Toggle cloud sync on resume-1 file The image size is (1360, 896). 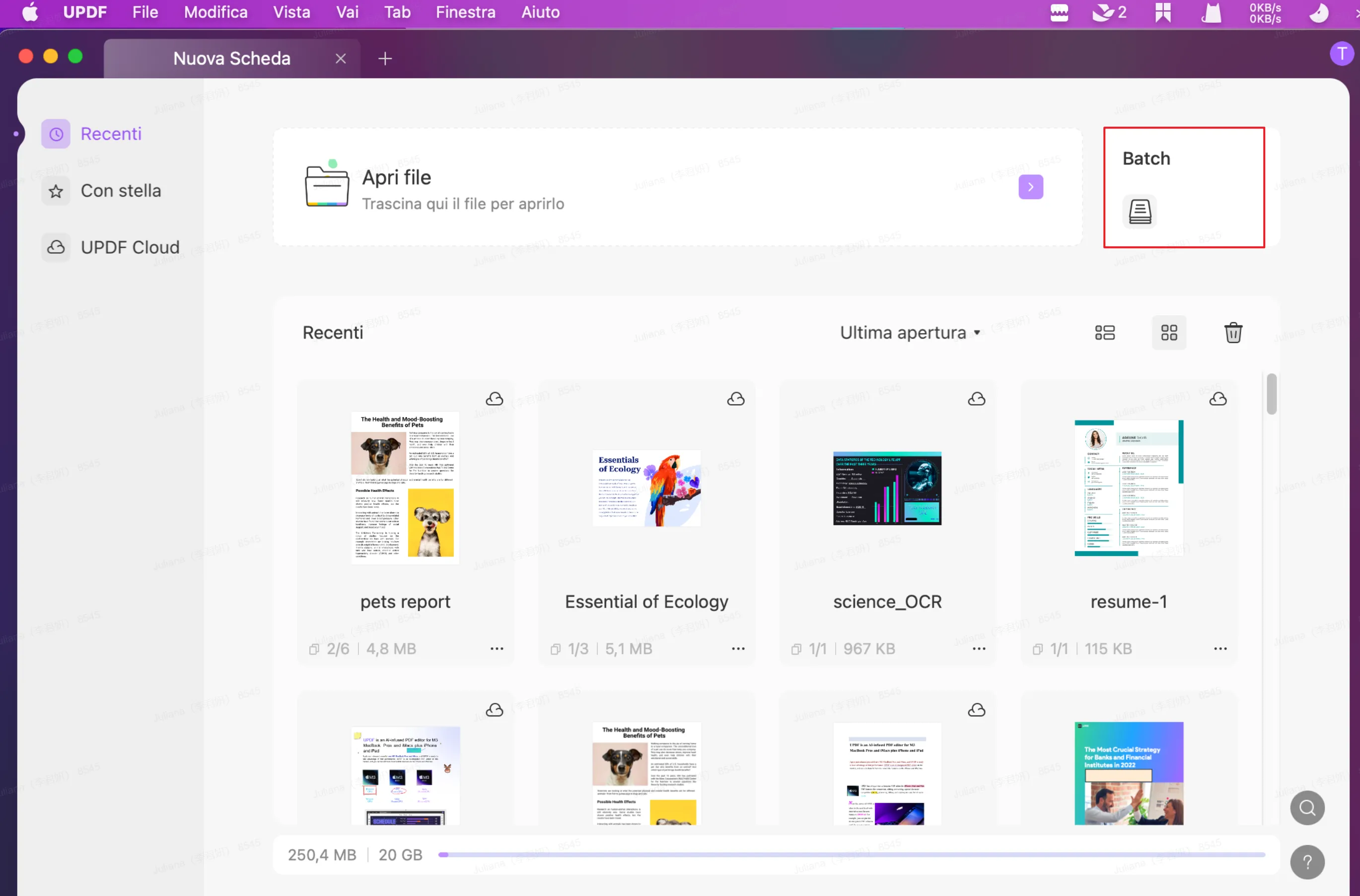pyautogui.click(x=1219, y=399)
